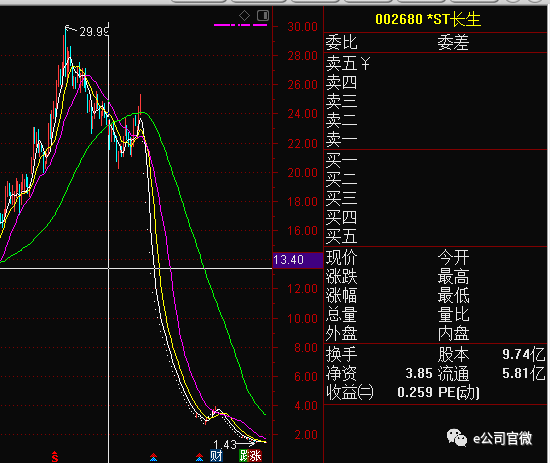Toggle the side panel layout icon

[263, 15]
